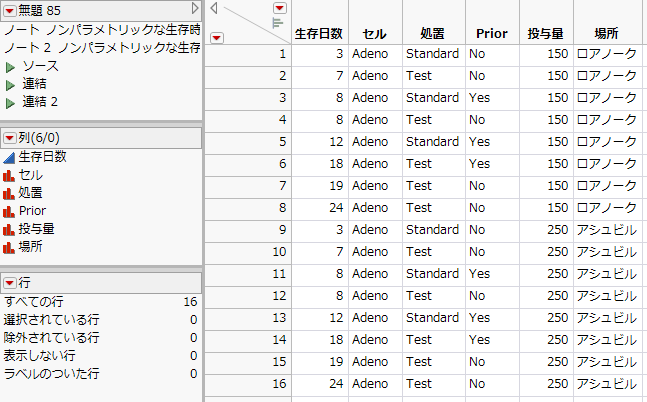Click nominal icon beside Prior column
Viewport: 647px width, 402px height.
pyautogui.click(x=9, y=211)
